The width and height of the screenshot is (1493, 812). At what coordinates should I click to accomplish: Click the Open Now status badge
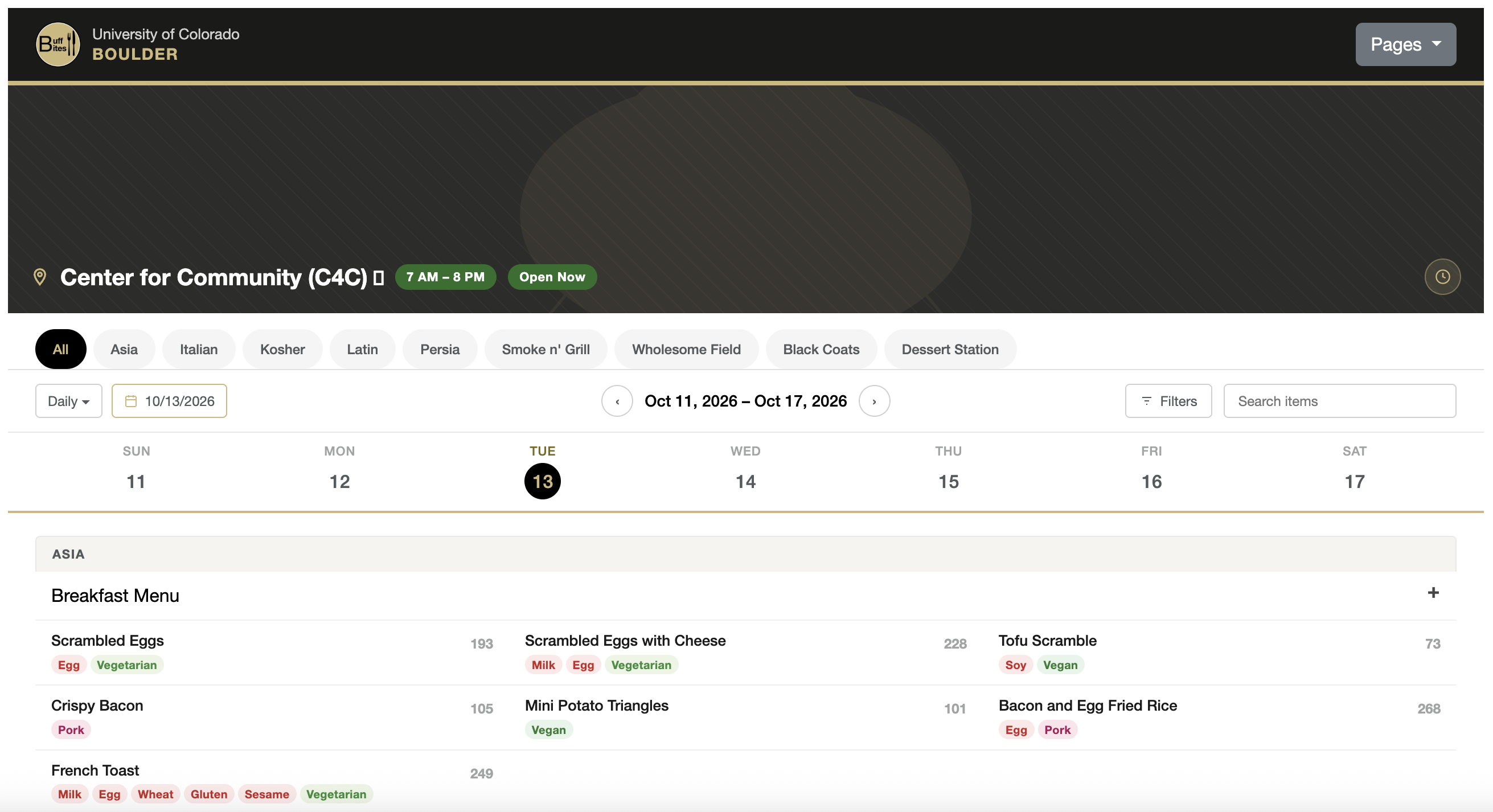[x=552, y=277]
